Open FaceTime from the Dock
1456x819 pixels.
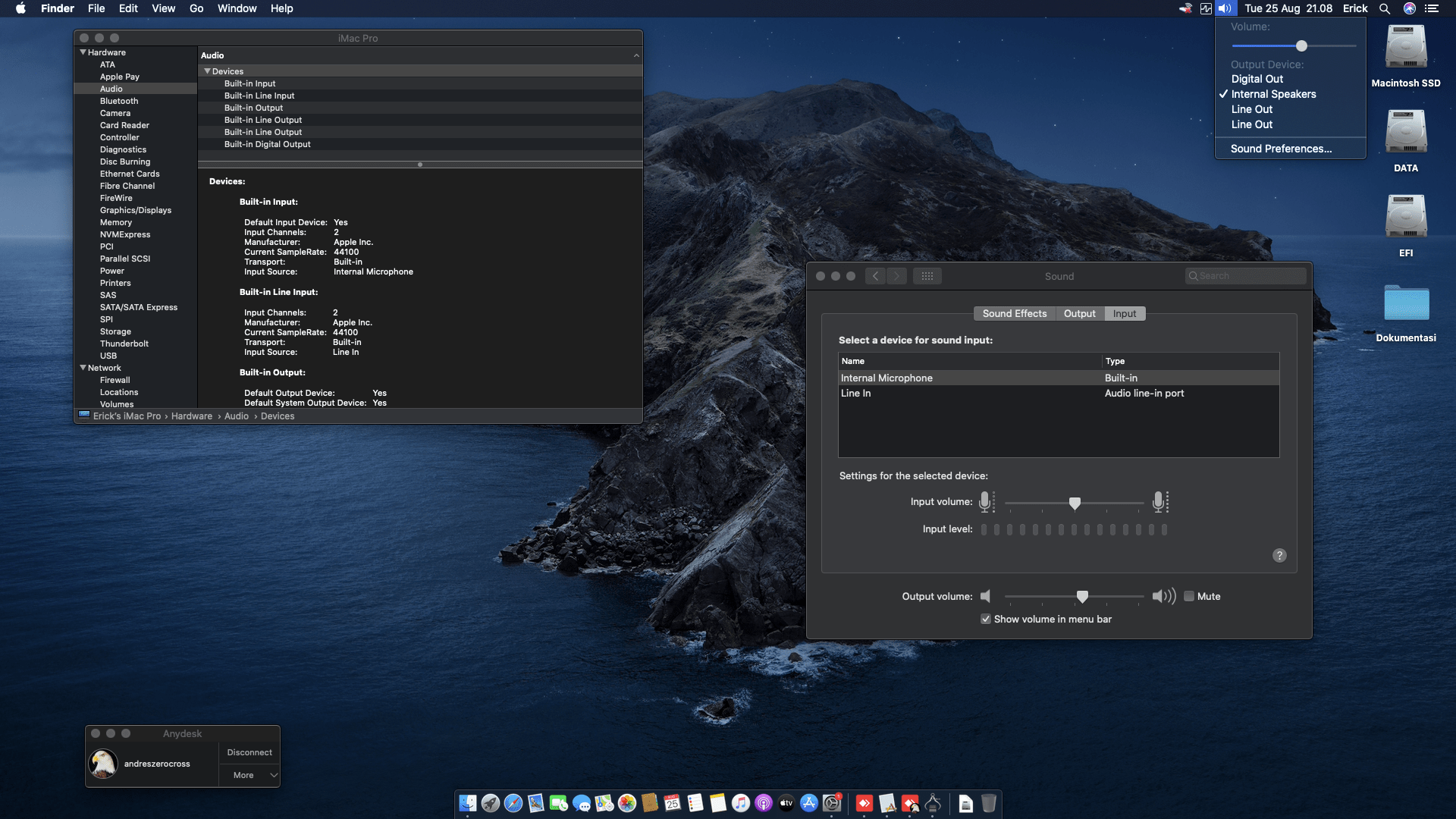click(559, 803)
